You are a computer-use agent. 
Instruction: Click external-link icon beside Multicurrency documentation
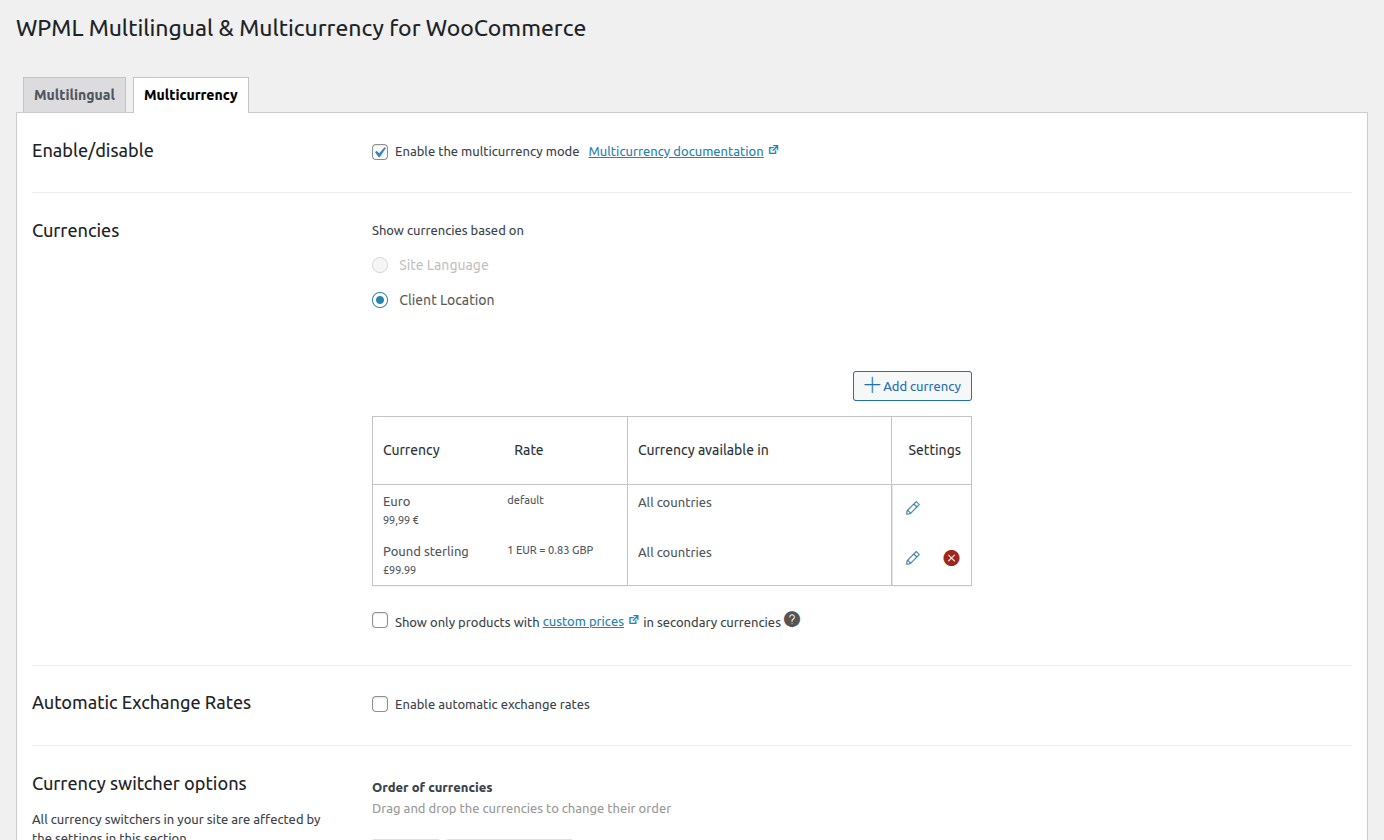(773, 151)
